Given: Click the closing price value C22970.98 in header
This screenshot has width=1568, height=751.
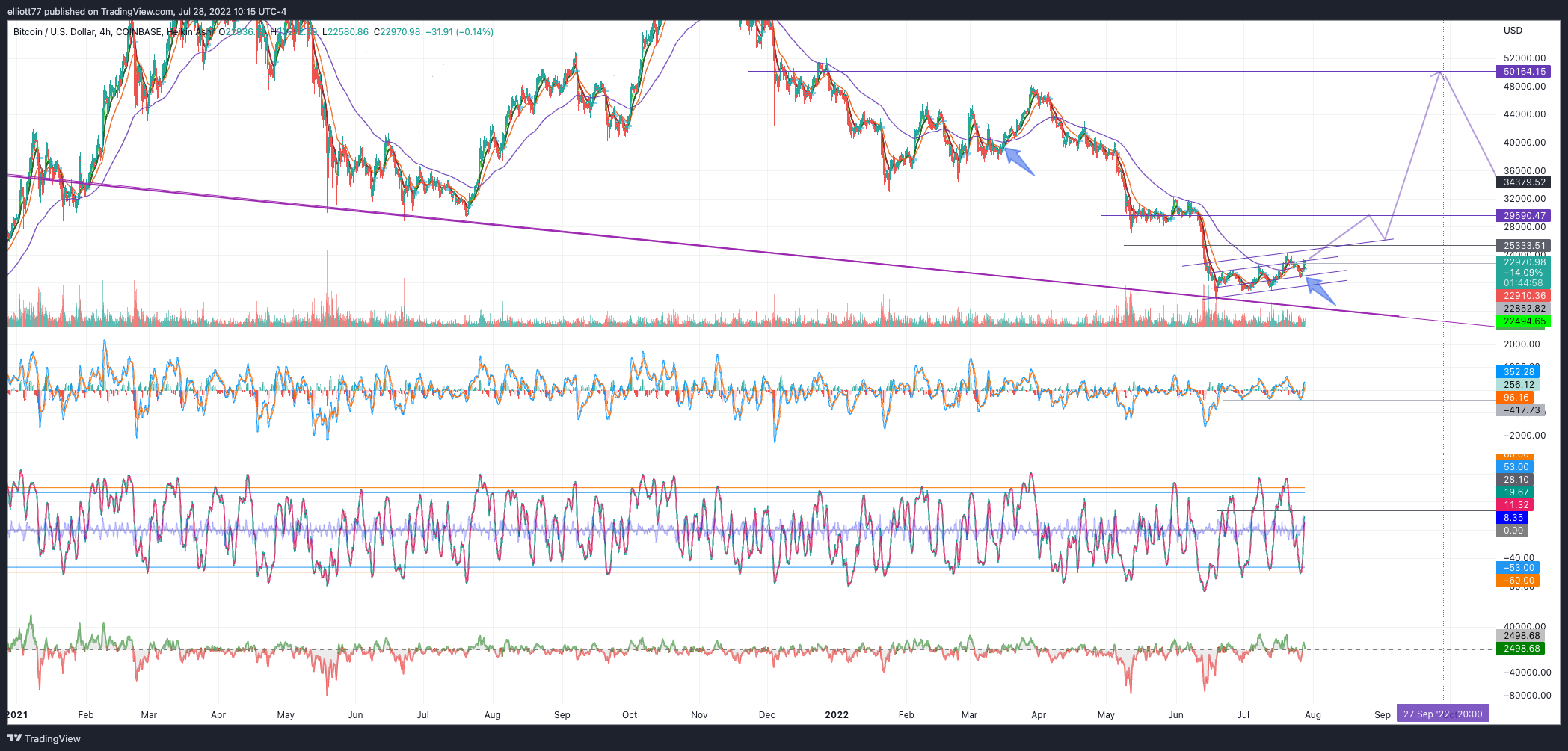Looking at the screenshot, I should point(397,32).
